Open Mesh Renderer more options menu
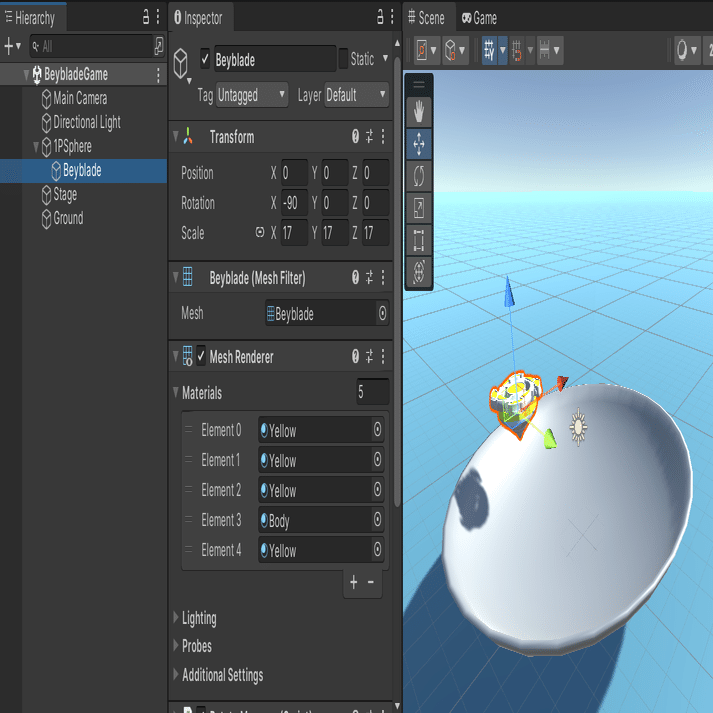The width and height of the screenshot is (713, 713). point(383,356)
